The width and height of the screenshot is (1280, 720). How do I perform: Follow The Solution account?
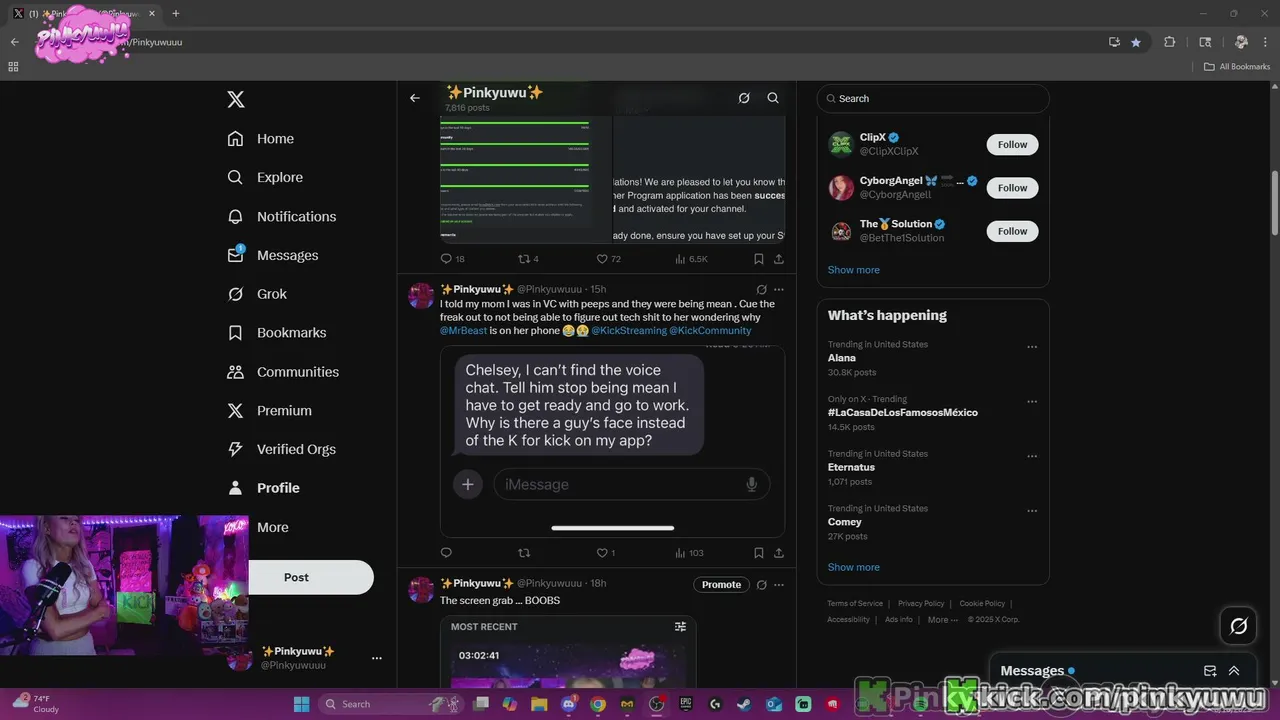[1012, 231]
